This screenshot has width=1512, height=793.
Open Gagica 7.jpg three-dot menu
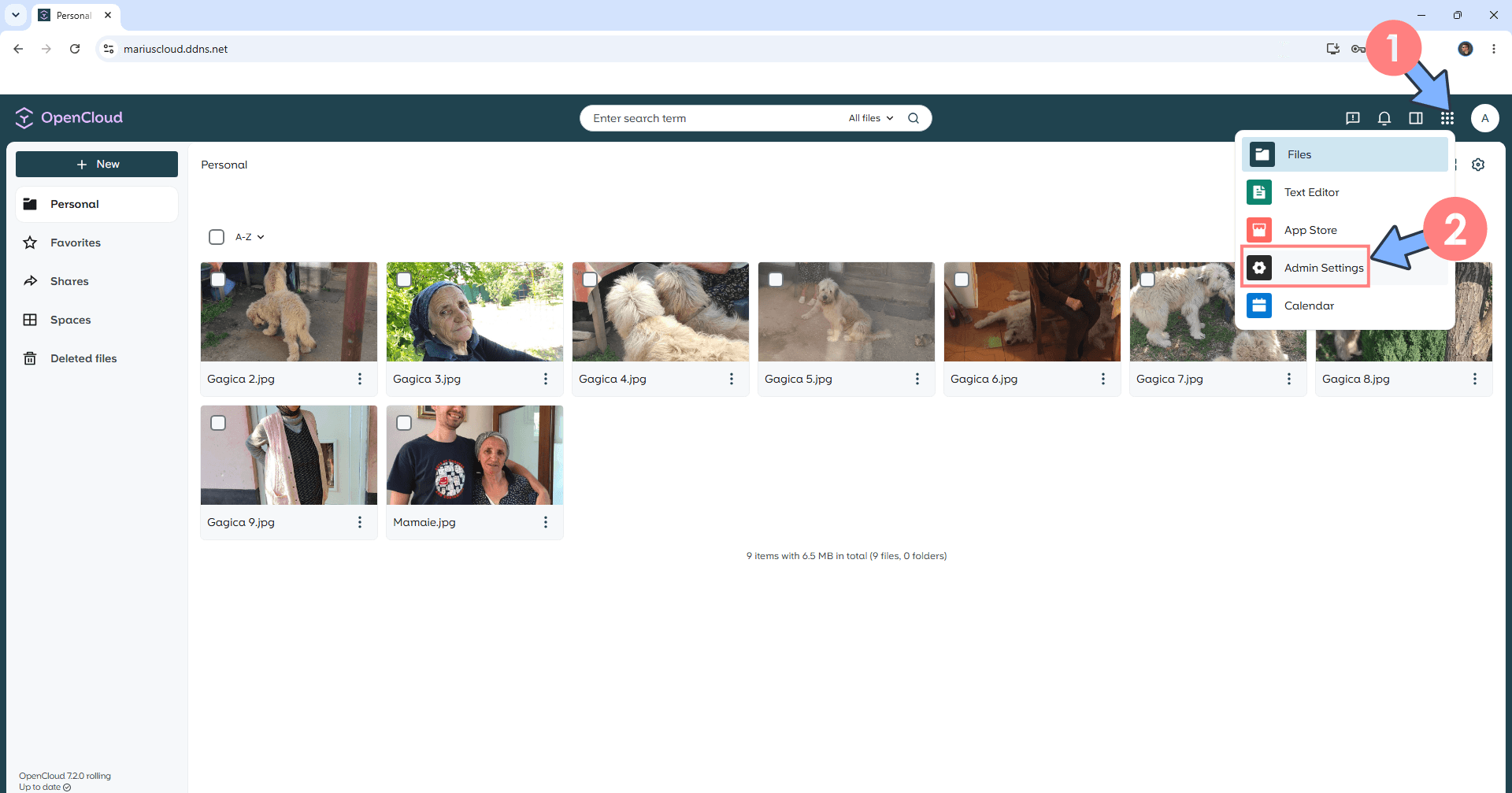tap(1289, 379)
